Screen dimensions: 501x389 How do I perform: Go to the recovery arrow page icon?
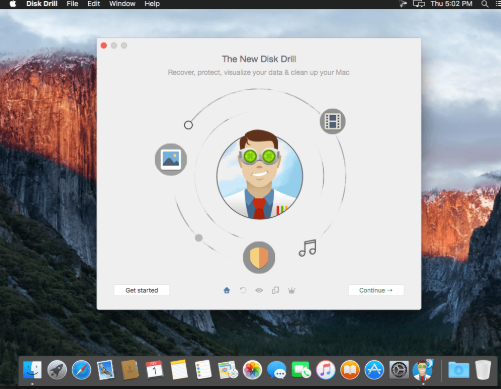coord(243,290)
